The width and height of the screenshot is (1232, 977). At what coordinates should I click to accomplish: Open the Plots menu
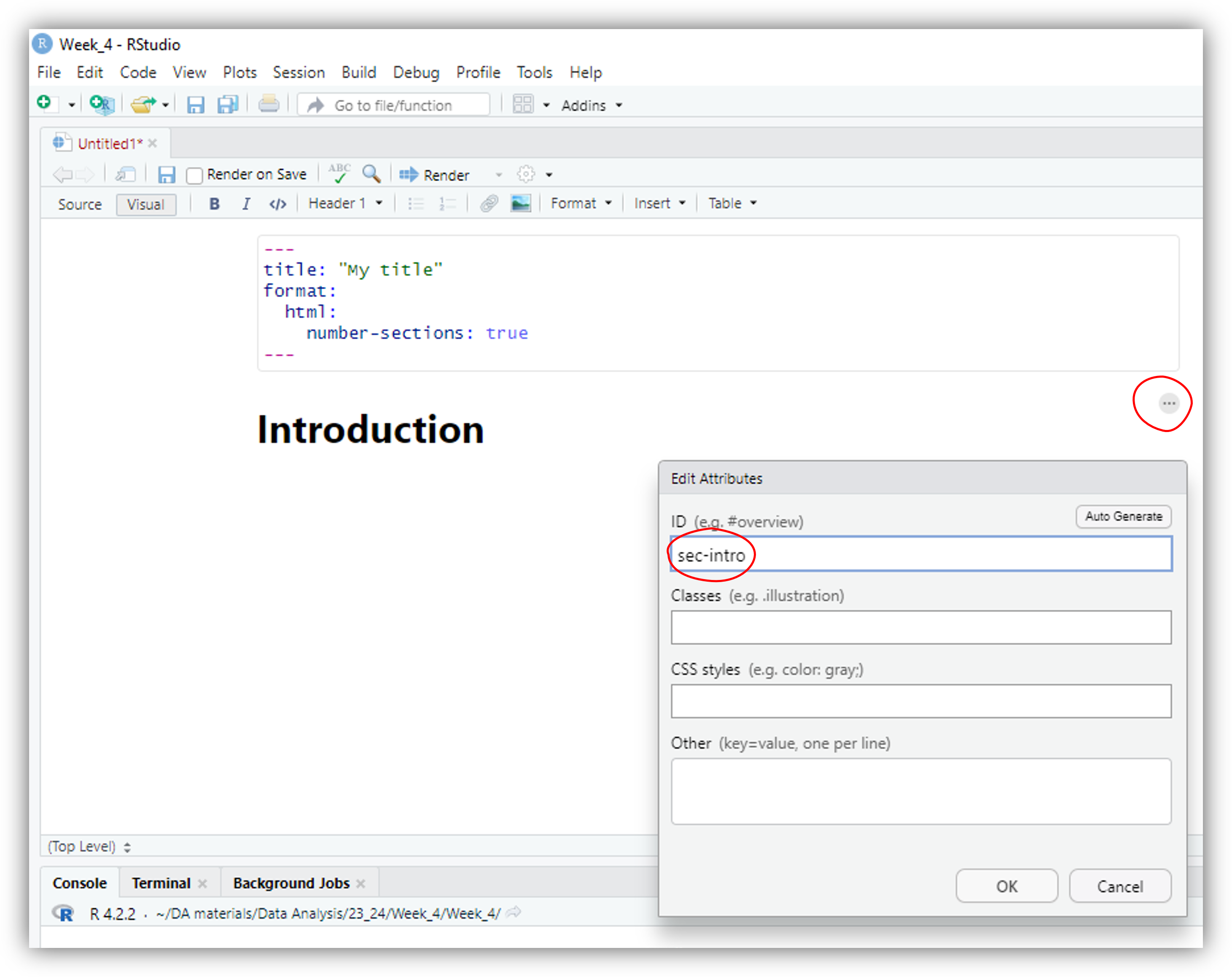pos(239,72)
